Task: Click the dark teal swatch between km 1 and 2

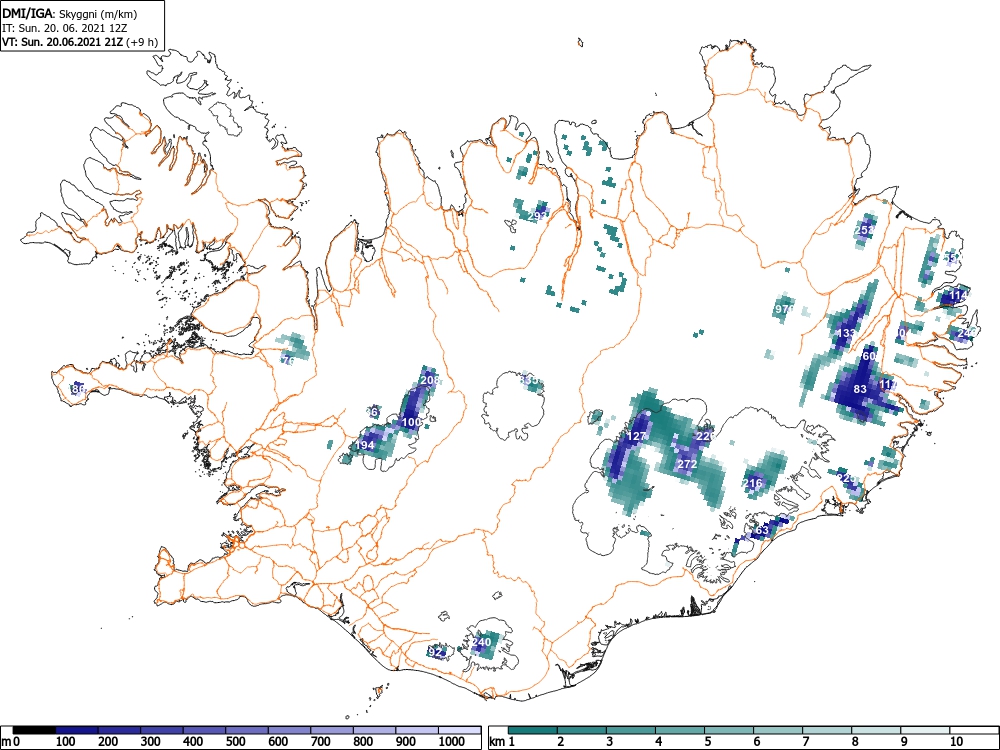Action: tap(533, 730)
